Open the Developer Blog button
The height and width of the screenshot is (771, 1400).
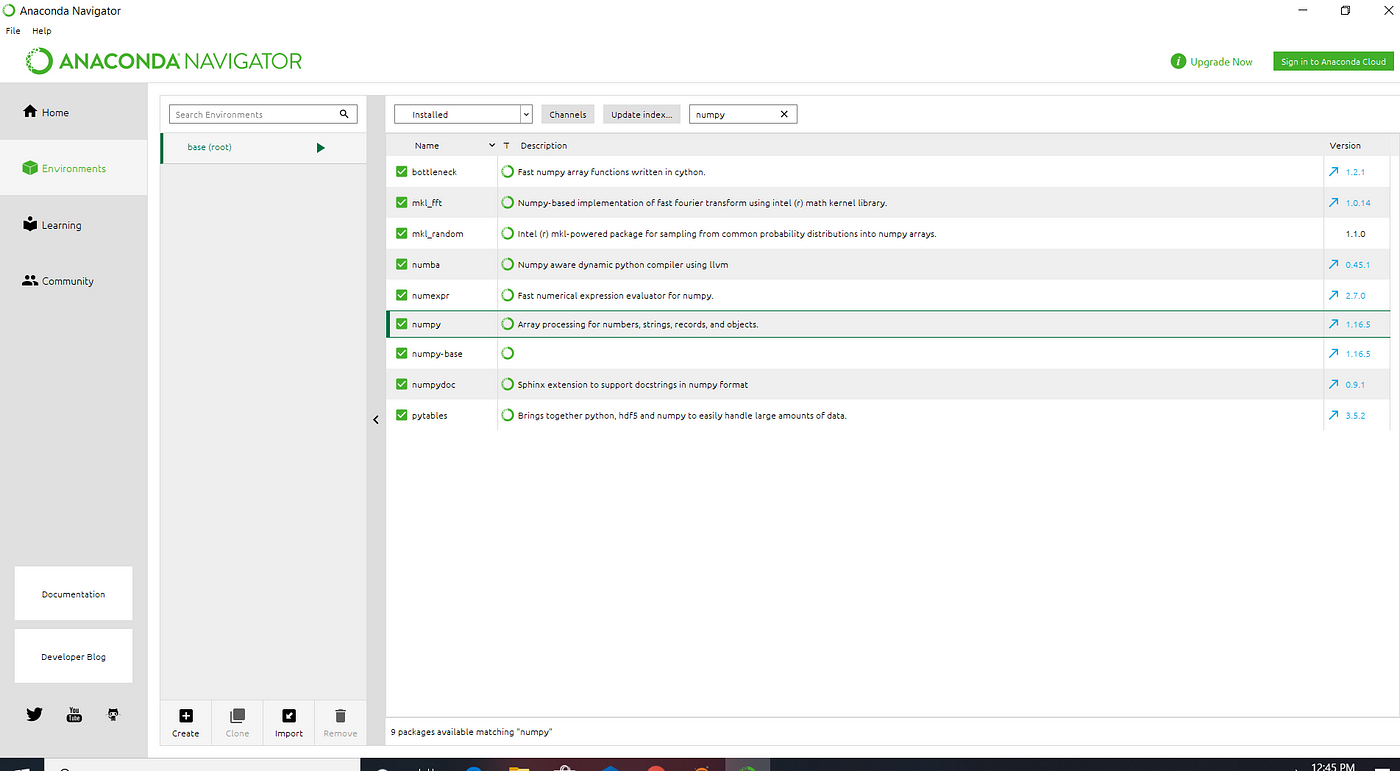pos(73,656)
